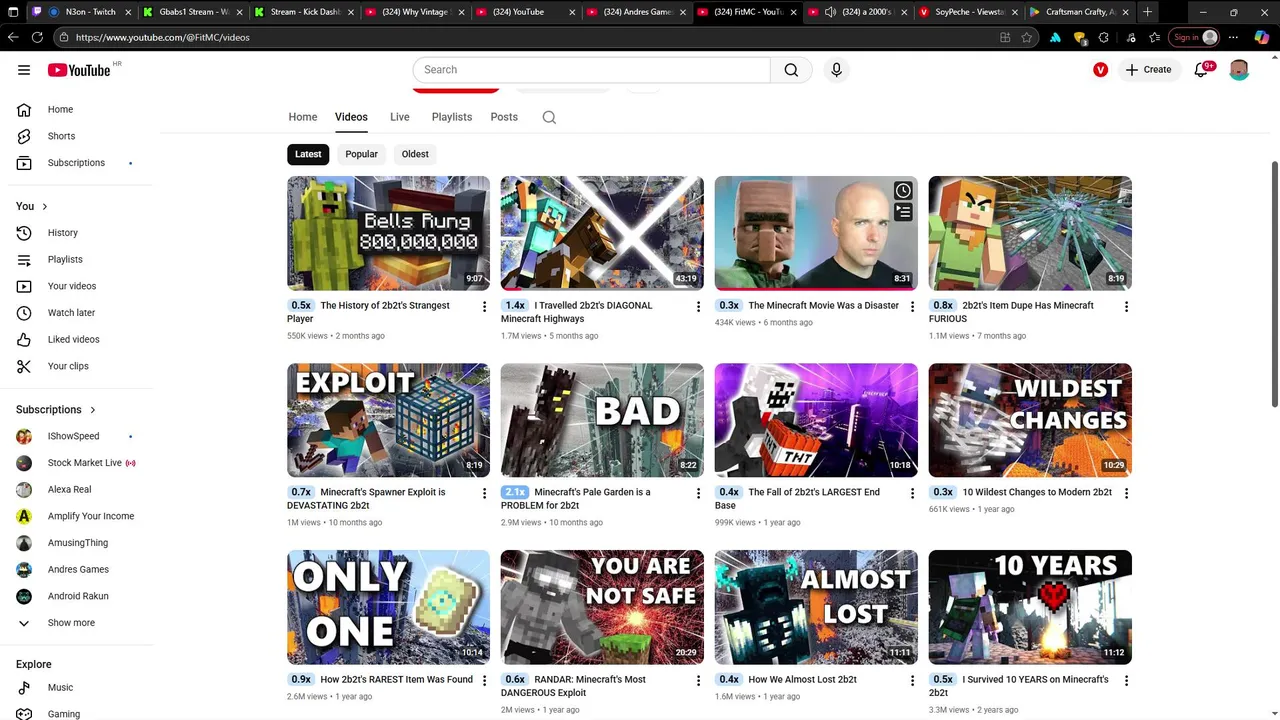This screenshot has width=1280, height=720.
Task: Add page to favorites star
Action: (1027, 37)
